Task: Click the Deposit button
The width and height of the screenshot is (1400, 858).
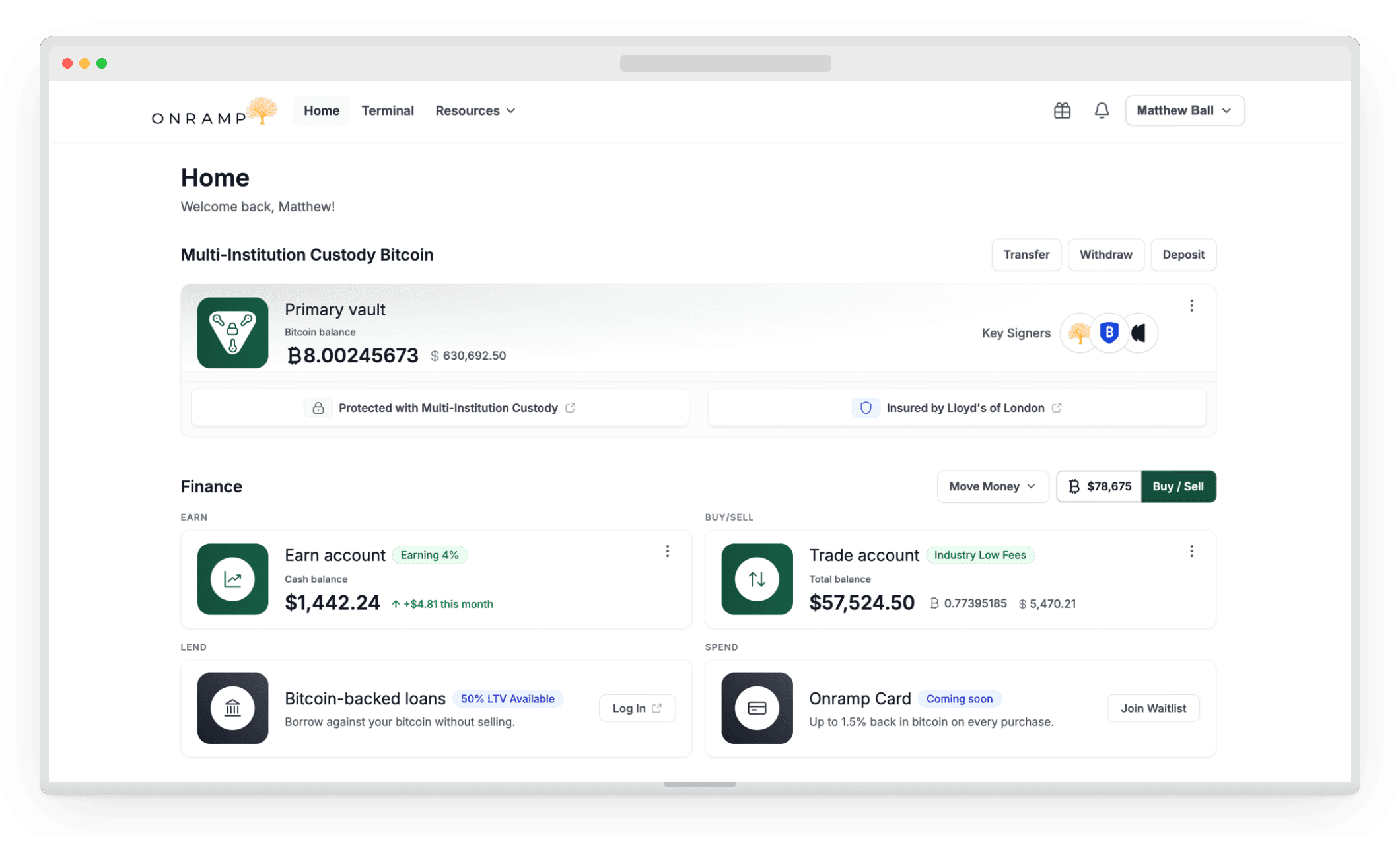Action: [1183, 255]
